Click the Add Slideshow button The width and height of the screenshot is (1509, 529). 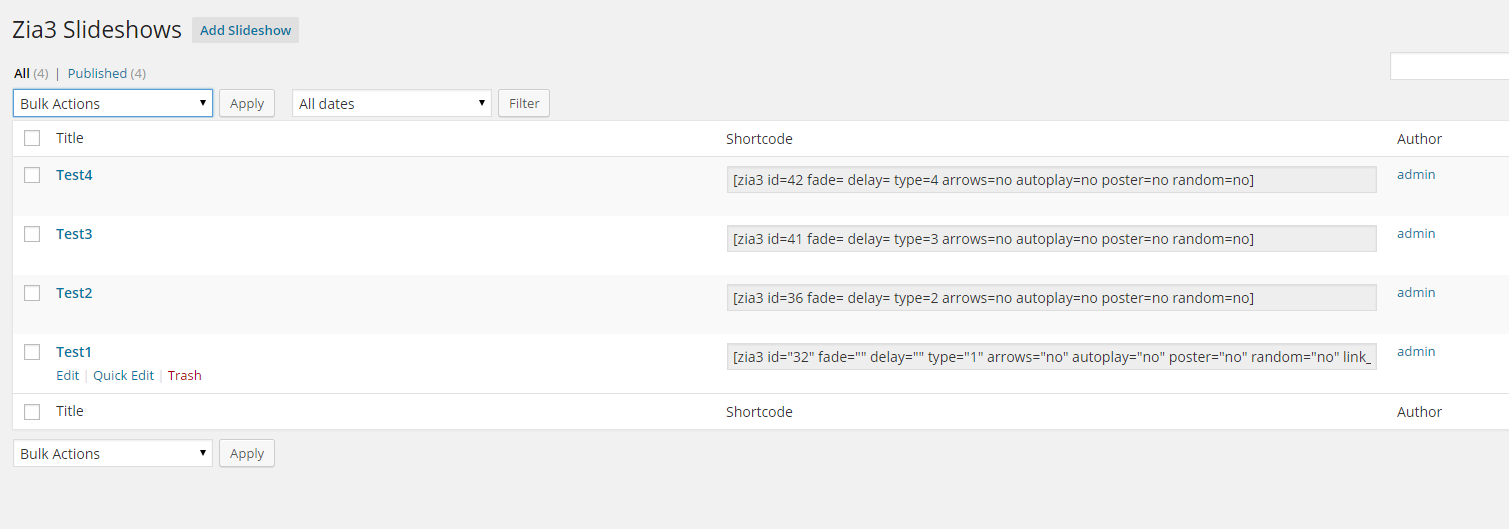pos(245,30)
